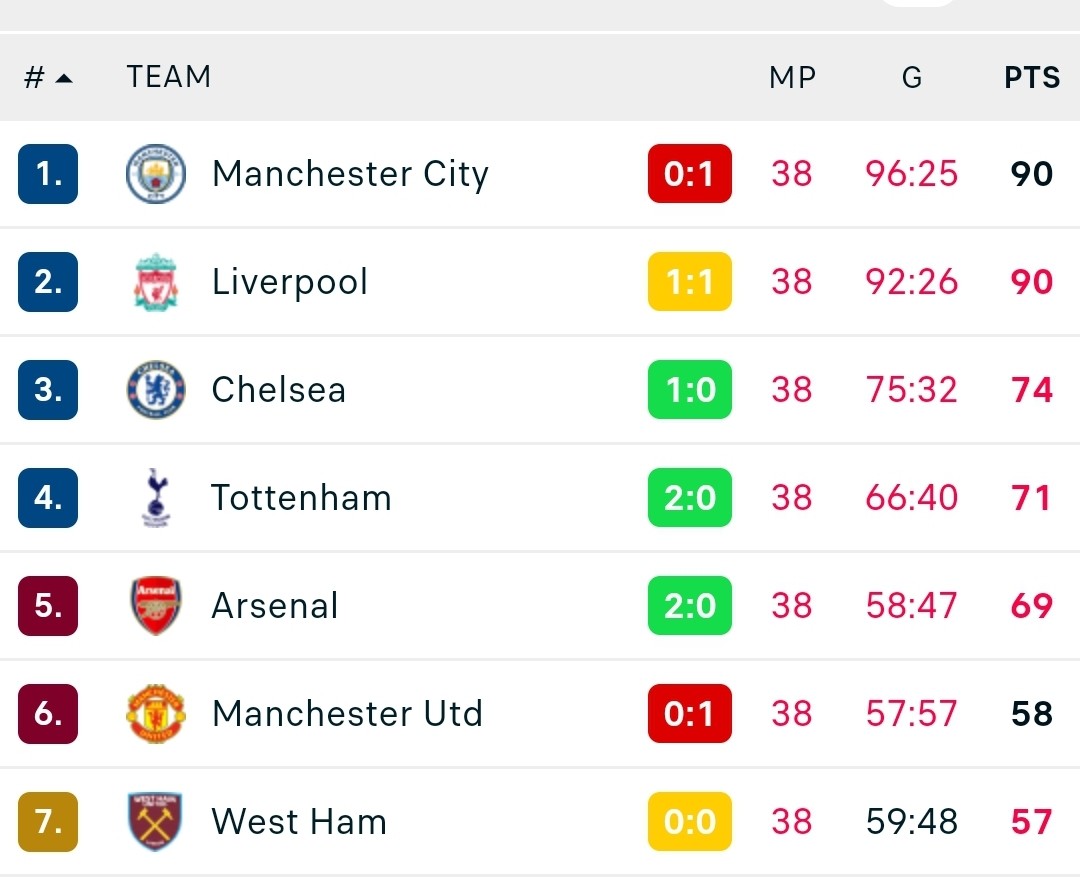Tap the Manchester Utd crest
This screenshot has width=1080, height=883.
click(156, 714)
